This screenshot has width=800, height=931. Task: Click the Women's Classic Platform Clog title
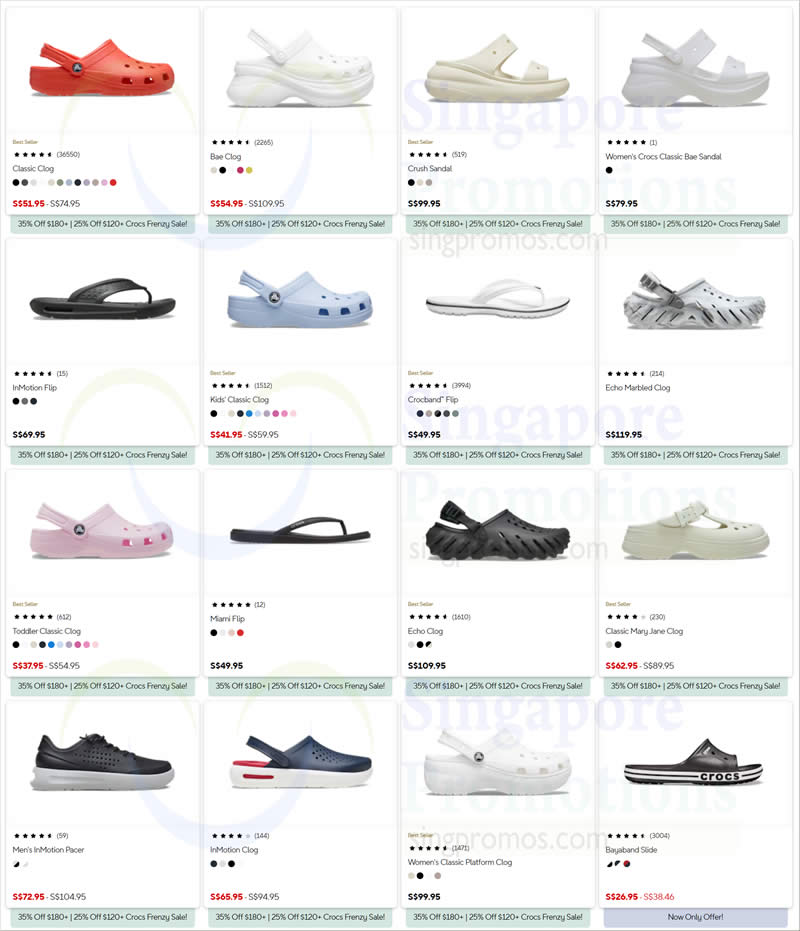460,862
